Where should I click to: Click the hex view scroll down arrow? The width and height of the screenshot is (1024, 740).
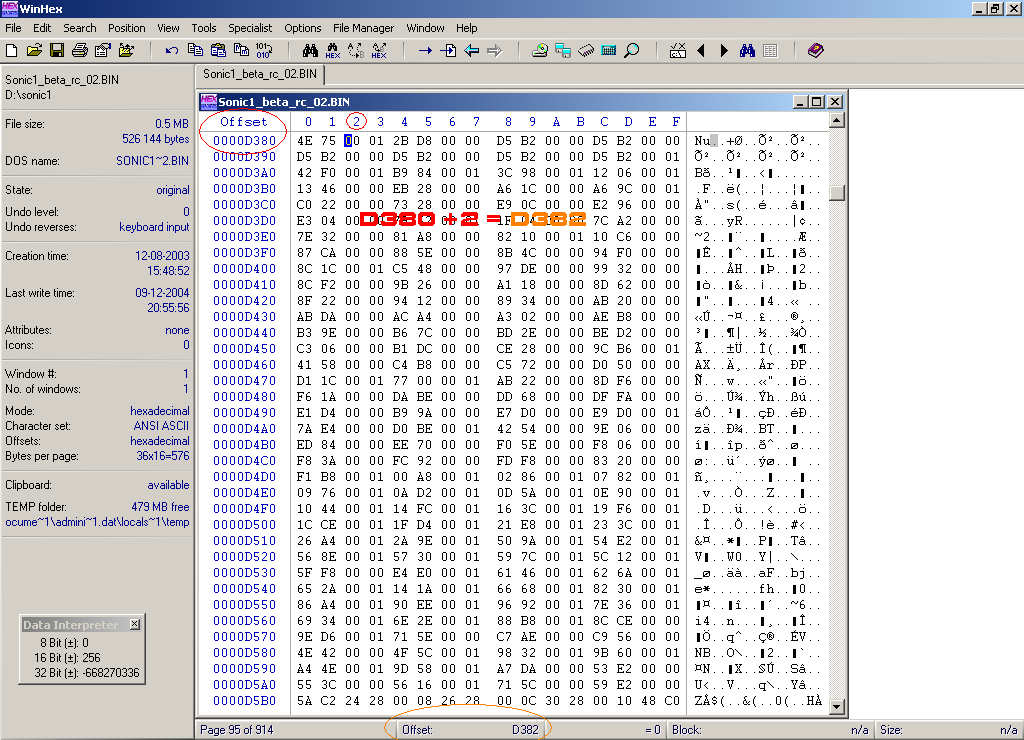[837, 706]
